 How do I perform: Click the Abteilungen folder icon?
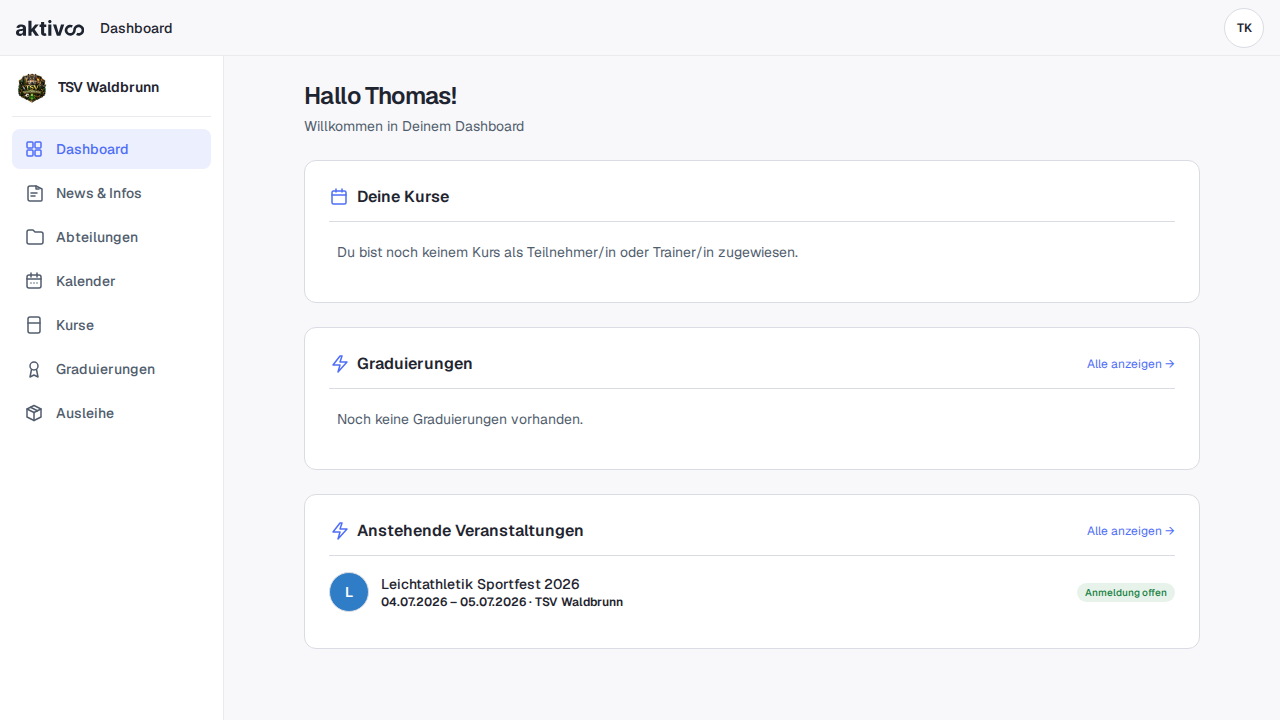pyautogui.click(x=34, y=237)
